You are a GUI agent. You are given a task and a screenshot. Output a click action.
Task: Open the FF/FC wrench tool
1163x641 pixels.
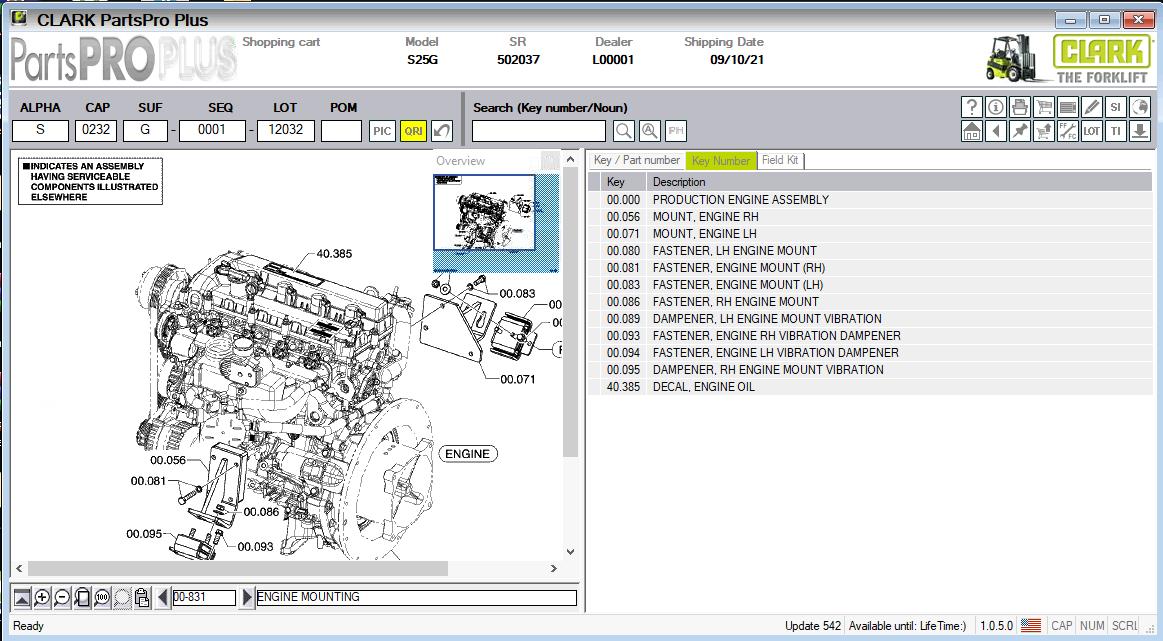[1068, 131]
